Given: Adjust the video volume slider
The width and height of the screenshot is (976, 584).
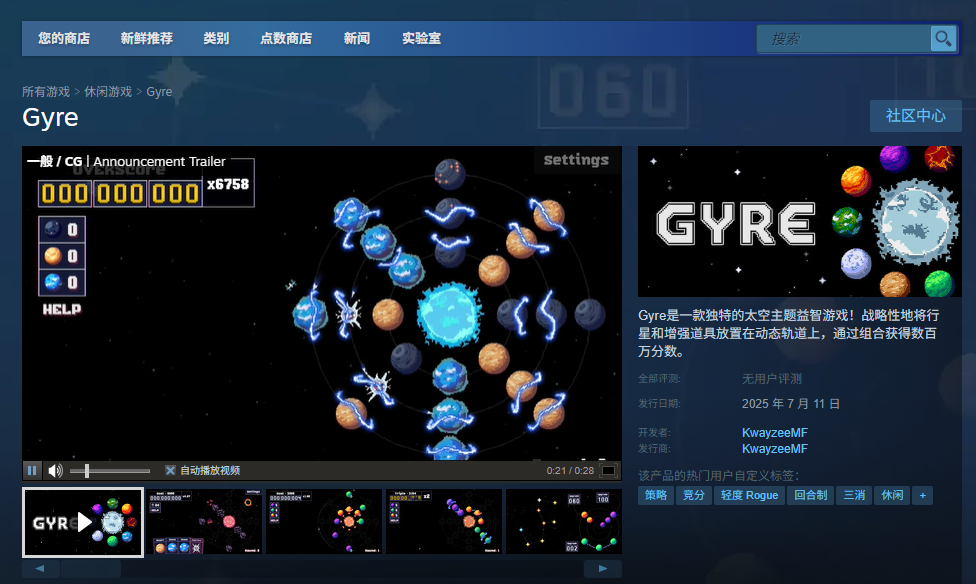Looking at the screenshot, I should [x=110, y=469].
